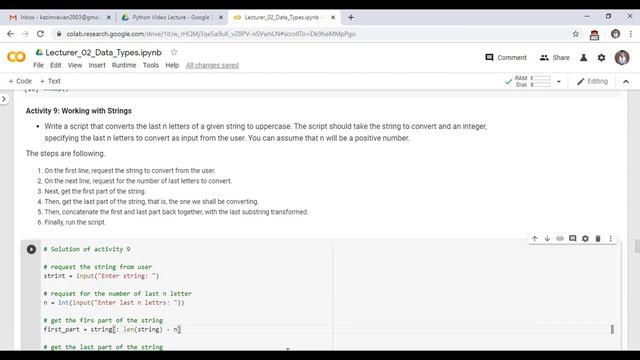Open the Help menu
640x360 pixels.
(x=172, y=65)
